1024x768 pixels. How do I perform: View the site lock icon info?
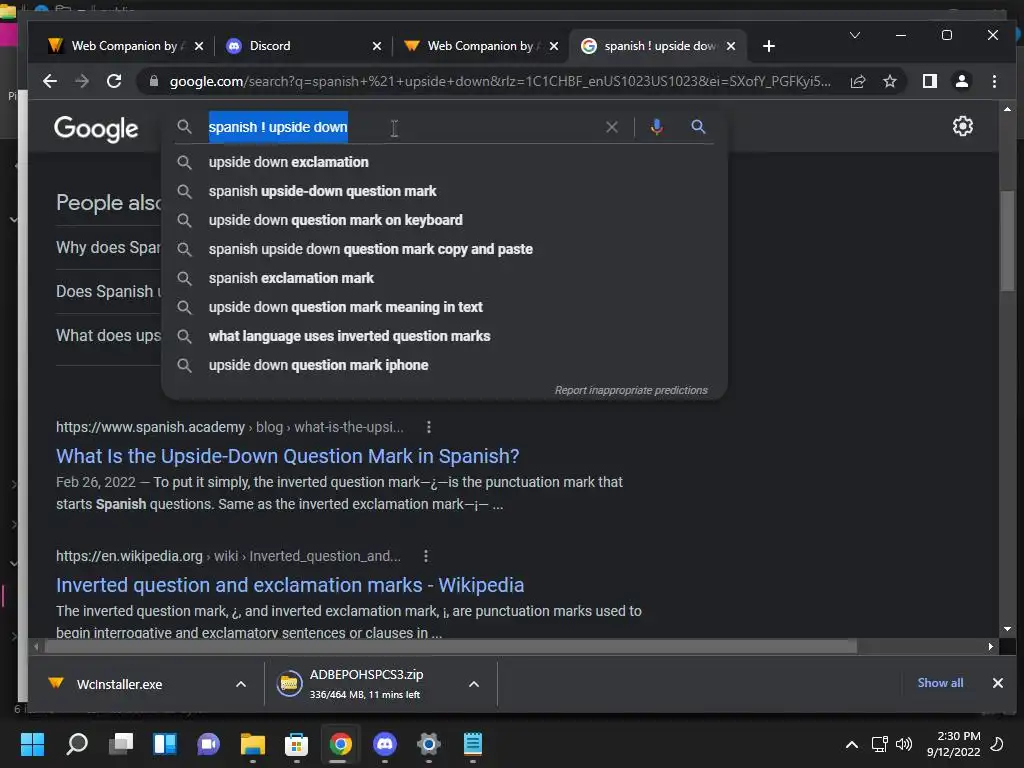point(154,81)
